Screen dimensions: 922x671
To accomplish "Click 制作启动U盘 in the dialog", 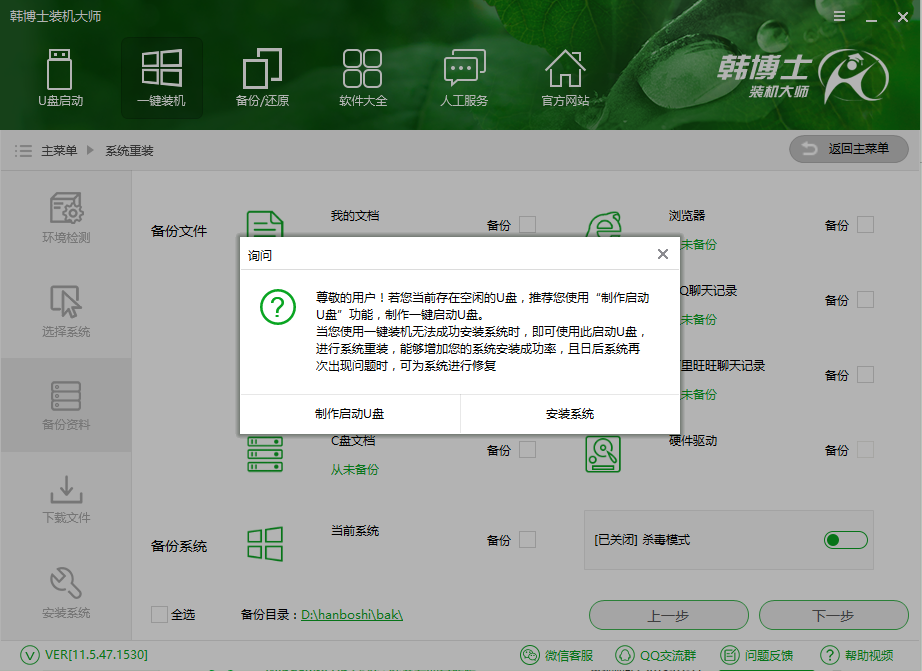I will [348, 413].
